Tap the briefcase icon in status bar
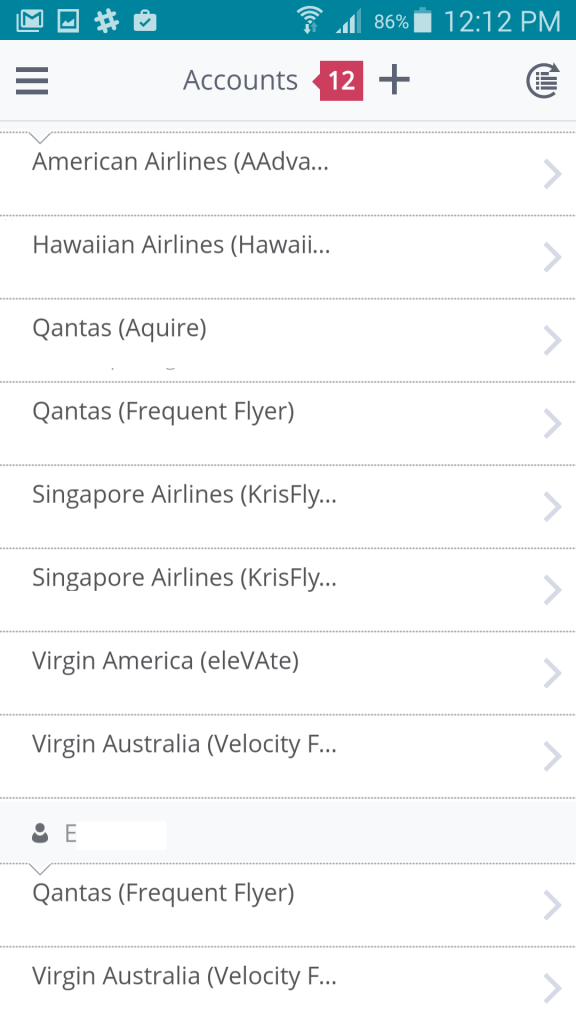The width and height of the screenshot is (576, 1024). tap(145, 21)
